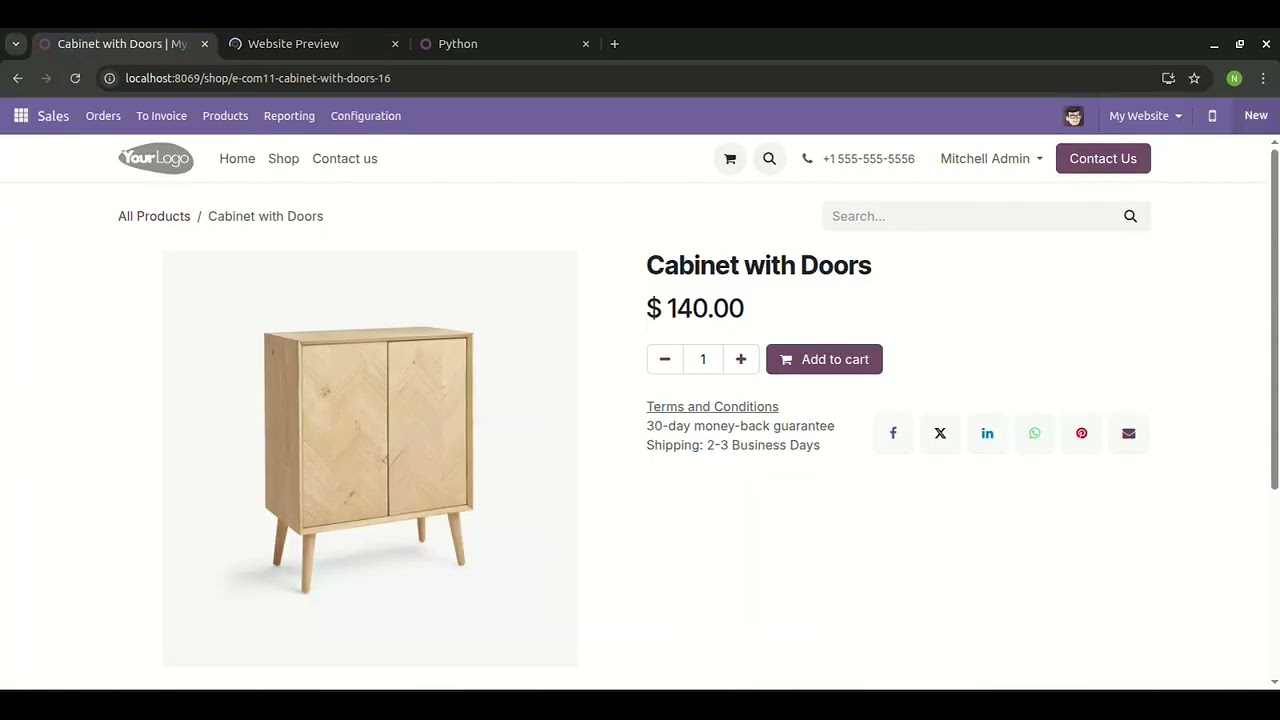Image resolution: width=1280 pixels, height=720 pixels.
Task: Open the shopping cart icon
Action: [730, 159]
